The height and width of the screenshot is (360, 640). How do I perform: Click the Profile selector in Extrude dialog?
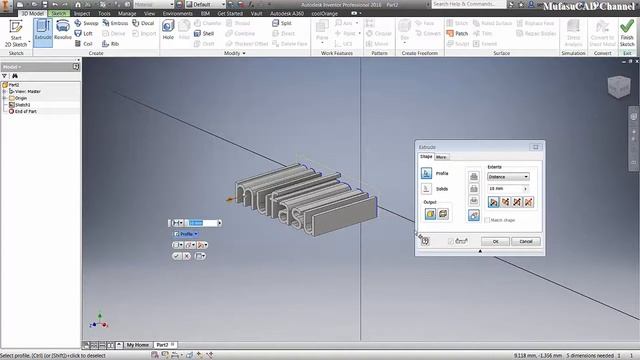click(426, 173)
